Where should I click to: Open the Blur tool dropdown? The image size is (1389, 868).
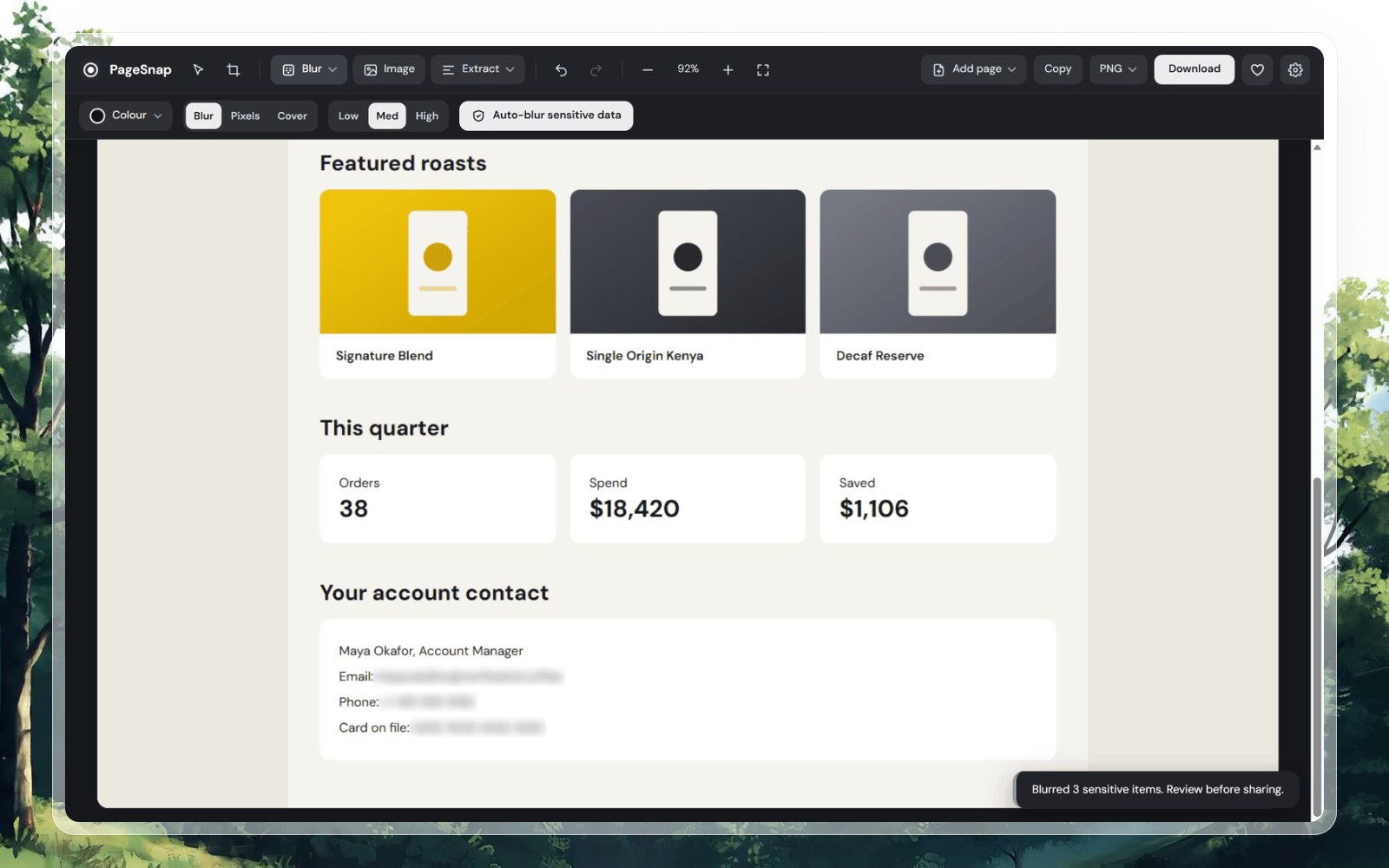309,69
